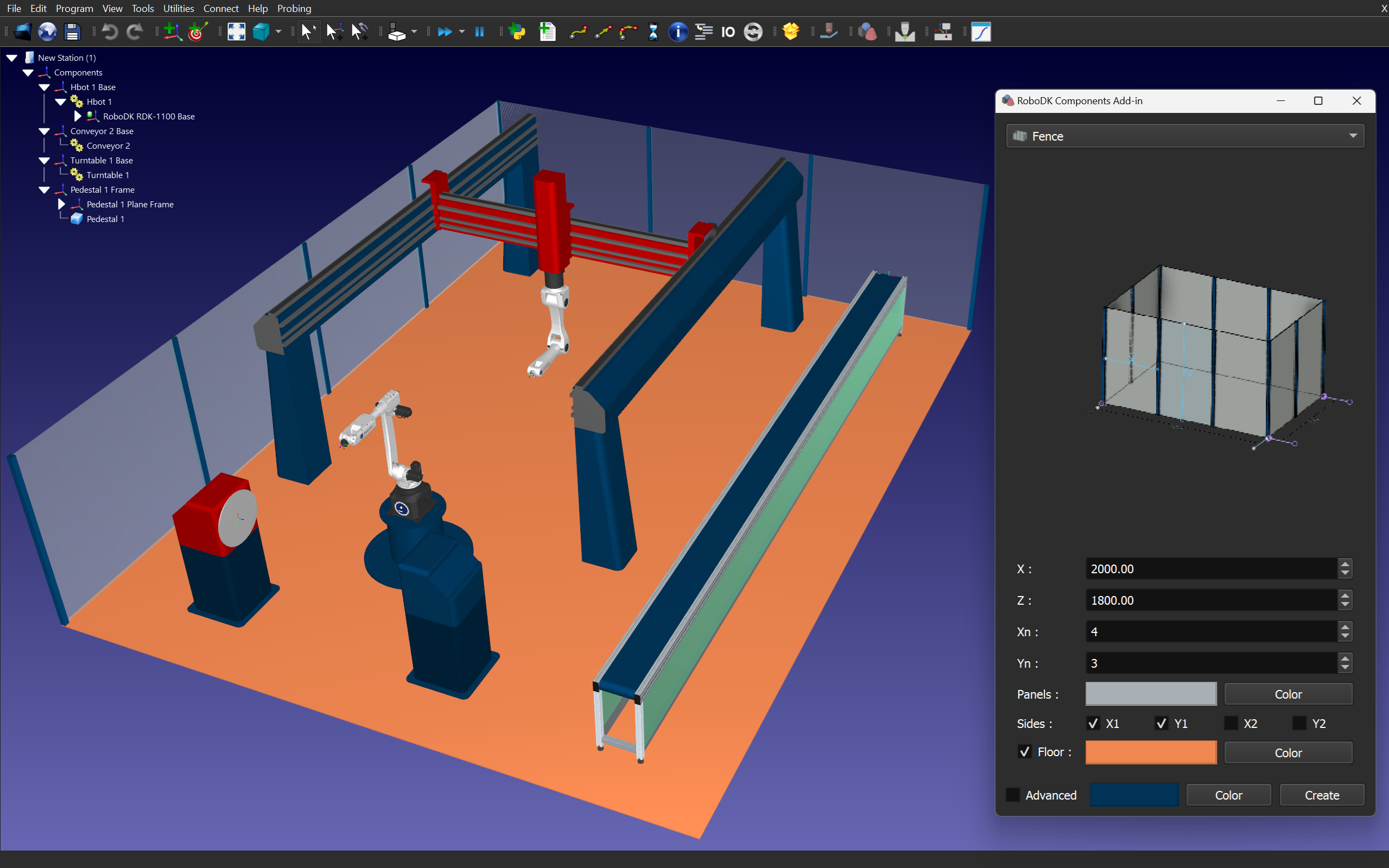Click the Pause simulation icon

click(480, 31)
